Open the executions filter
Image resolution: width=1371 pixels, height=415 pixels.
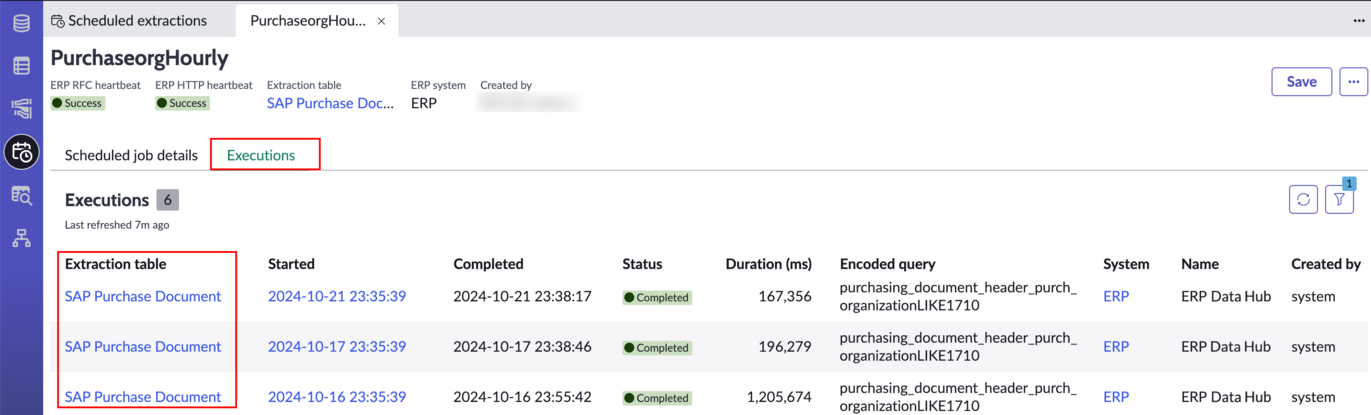(1339, 200)
